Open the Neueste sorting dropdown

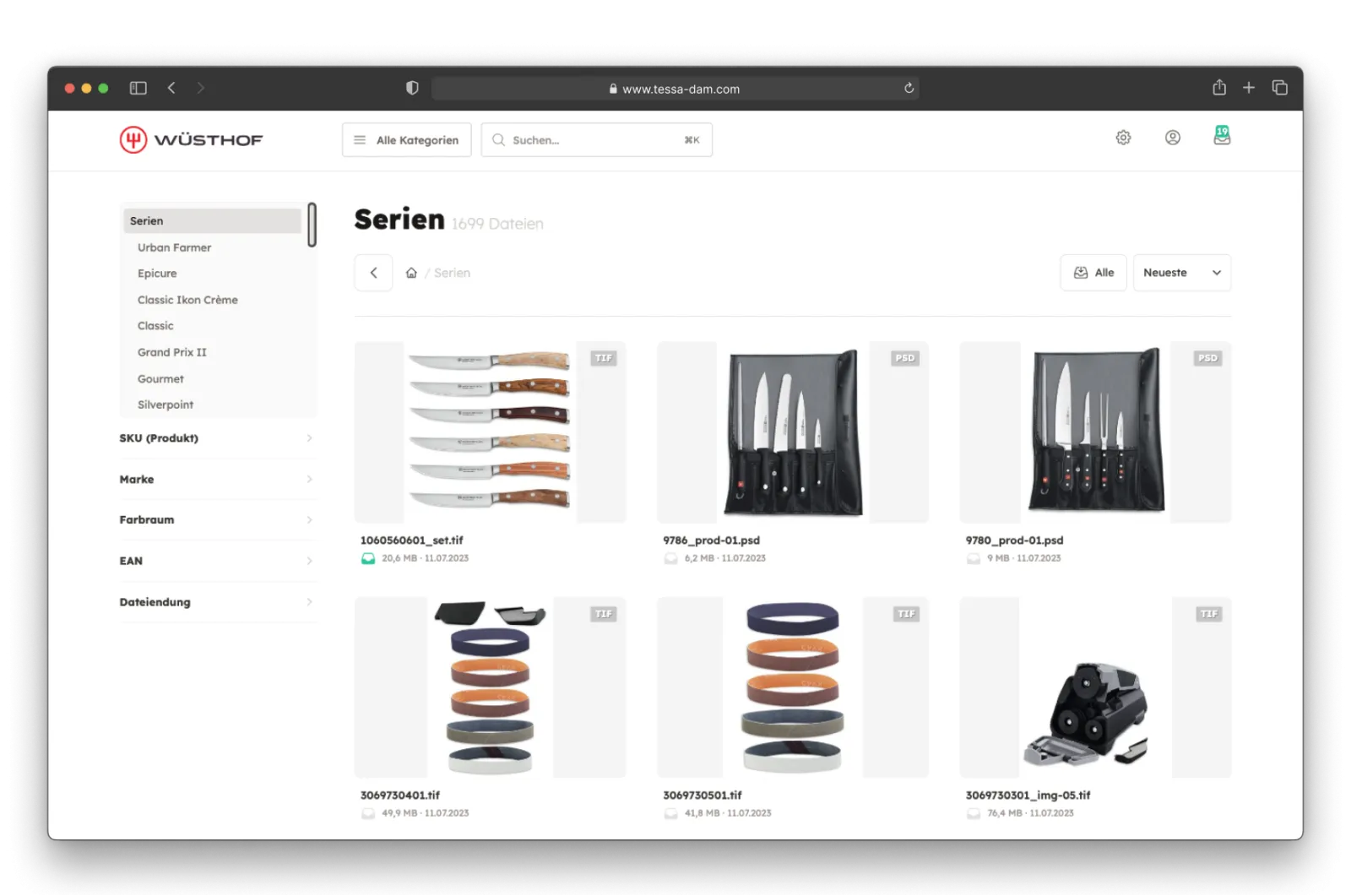pyautogui.click(x=1181, y=273)
